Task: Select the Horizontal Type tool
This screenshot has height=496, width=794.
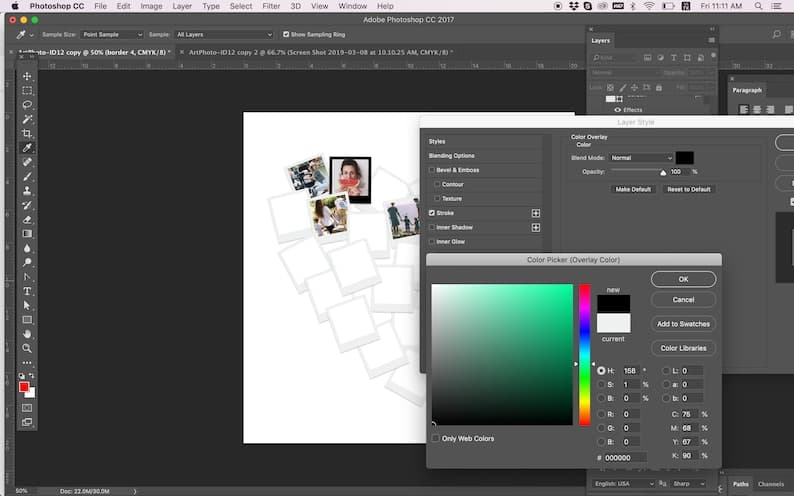Action: point(27,291)
